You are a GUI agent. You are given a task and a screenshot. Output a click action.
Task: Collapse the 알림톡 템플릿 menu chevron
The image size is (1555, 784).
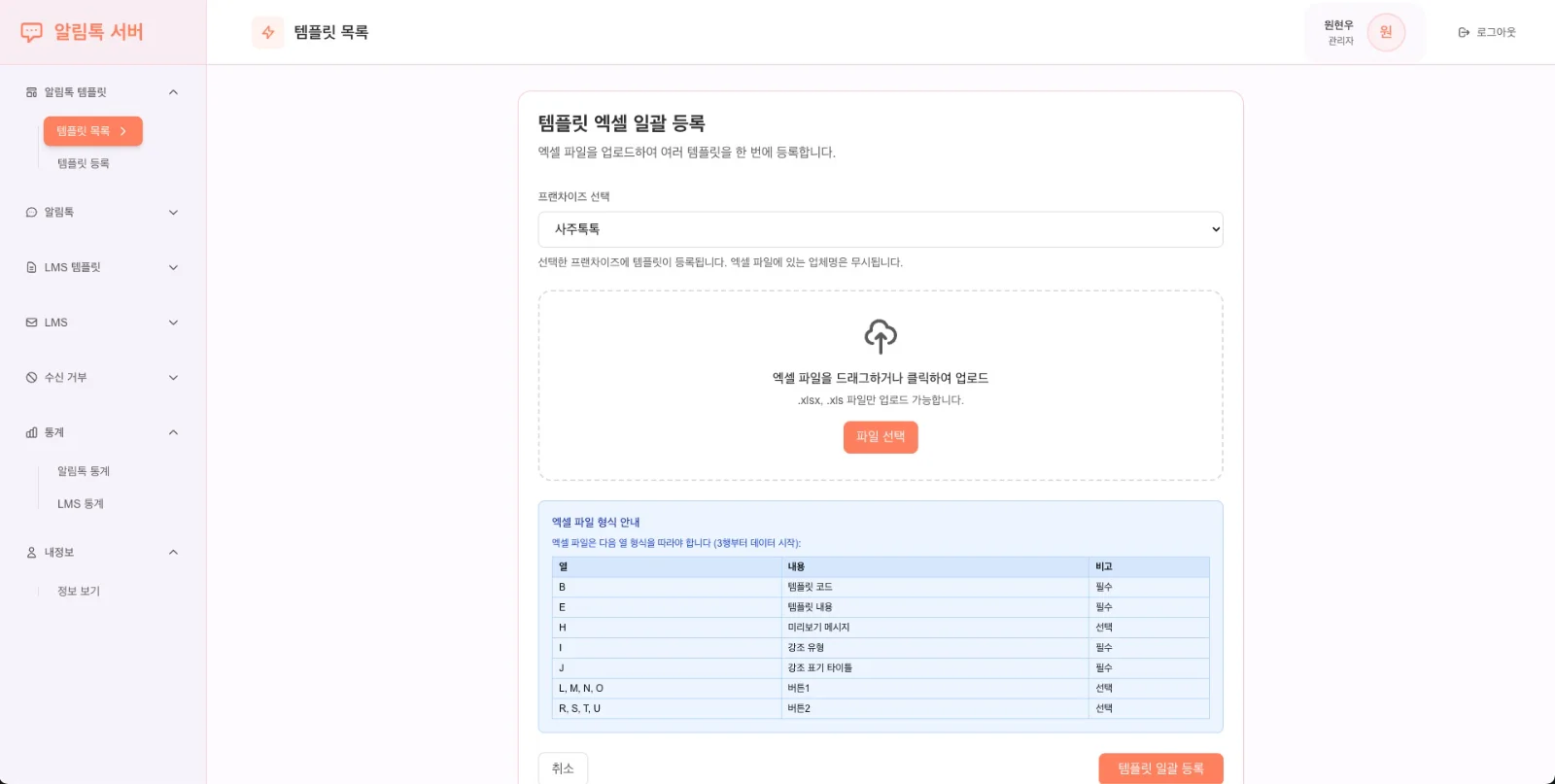[x=173, y=92]
